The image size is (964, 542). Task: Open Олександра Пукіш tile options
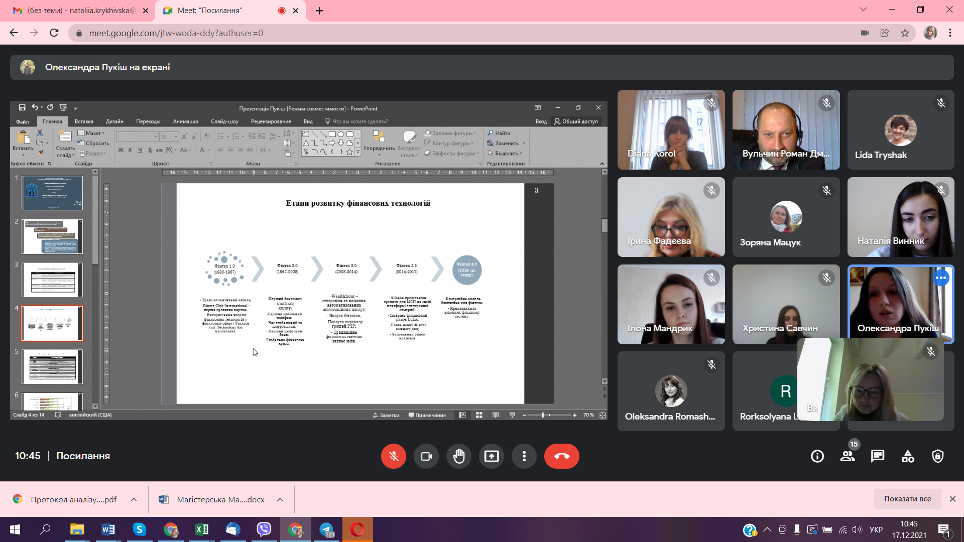click(940, 279)
